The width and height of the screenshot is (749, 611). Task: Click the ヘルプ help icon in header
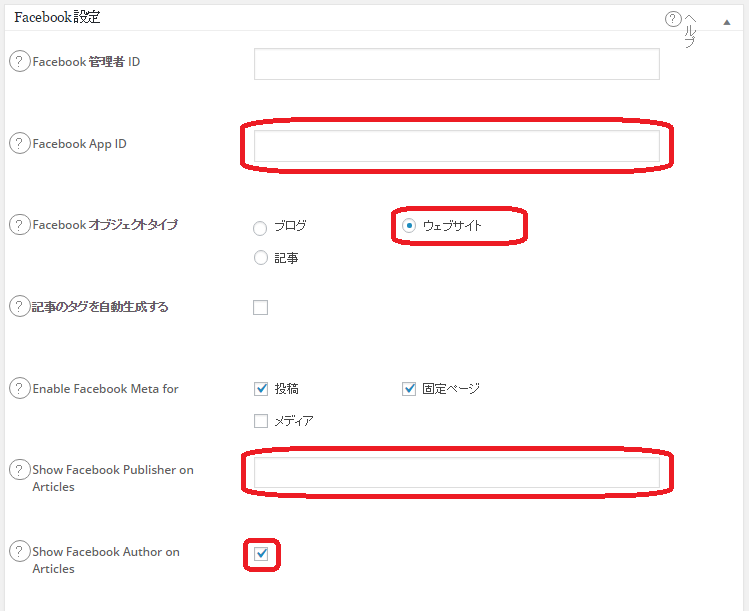click(673, 19)
